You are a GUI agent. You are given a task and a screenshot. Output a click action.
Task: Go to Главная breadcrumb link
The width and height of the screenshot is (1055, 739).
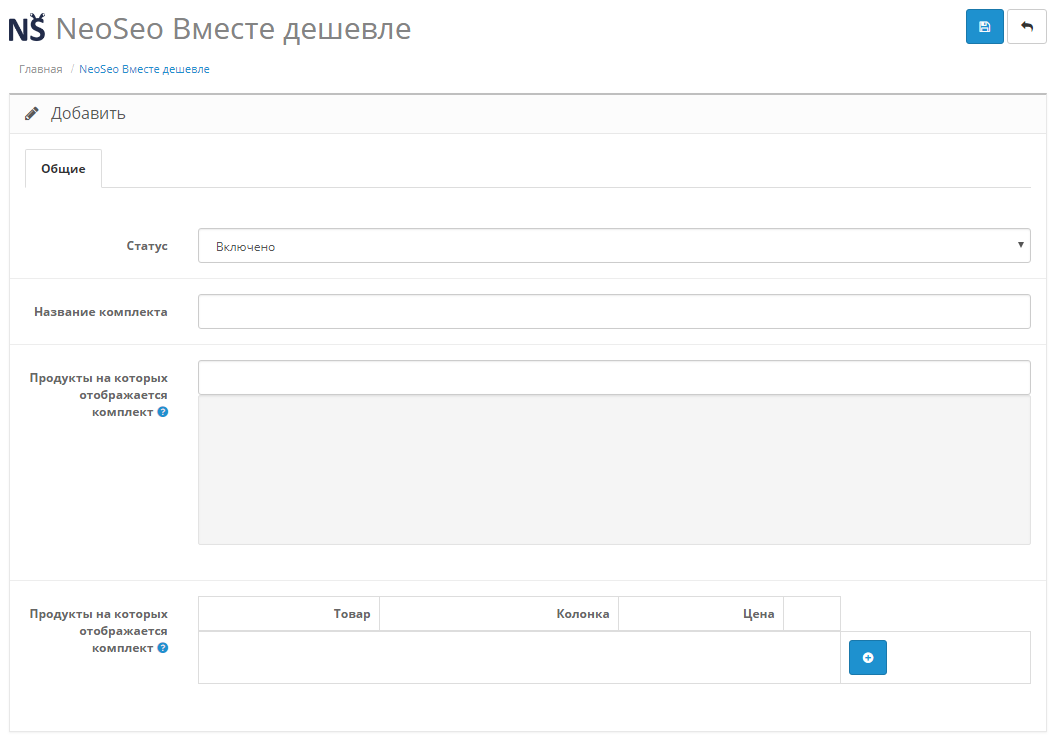(40, 69)
